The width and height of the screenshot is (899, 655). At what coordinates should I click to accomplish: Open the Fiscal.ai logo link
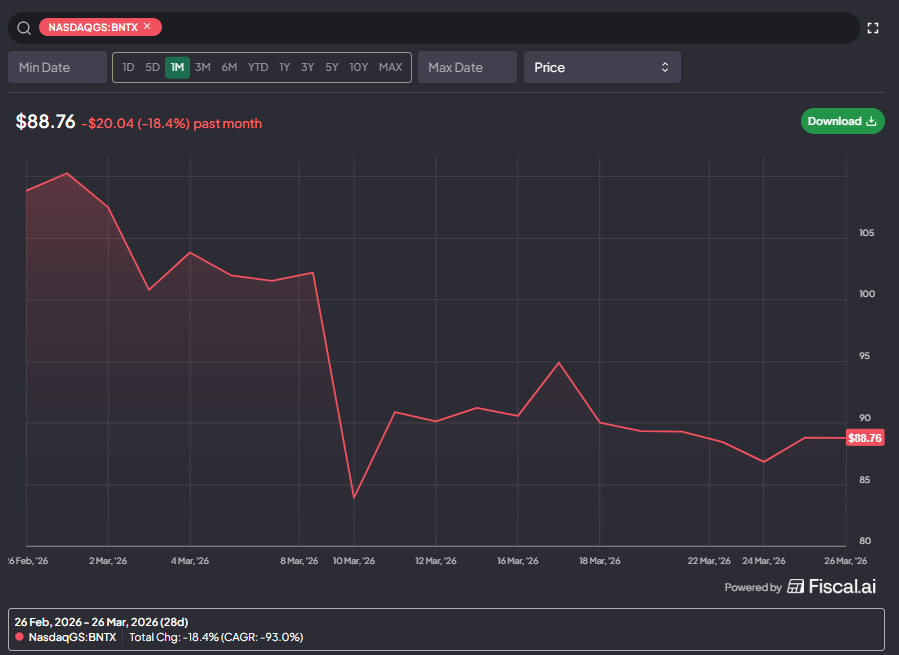(x=832, y=586)
